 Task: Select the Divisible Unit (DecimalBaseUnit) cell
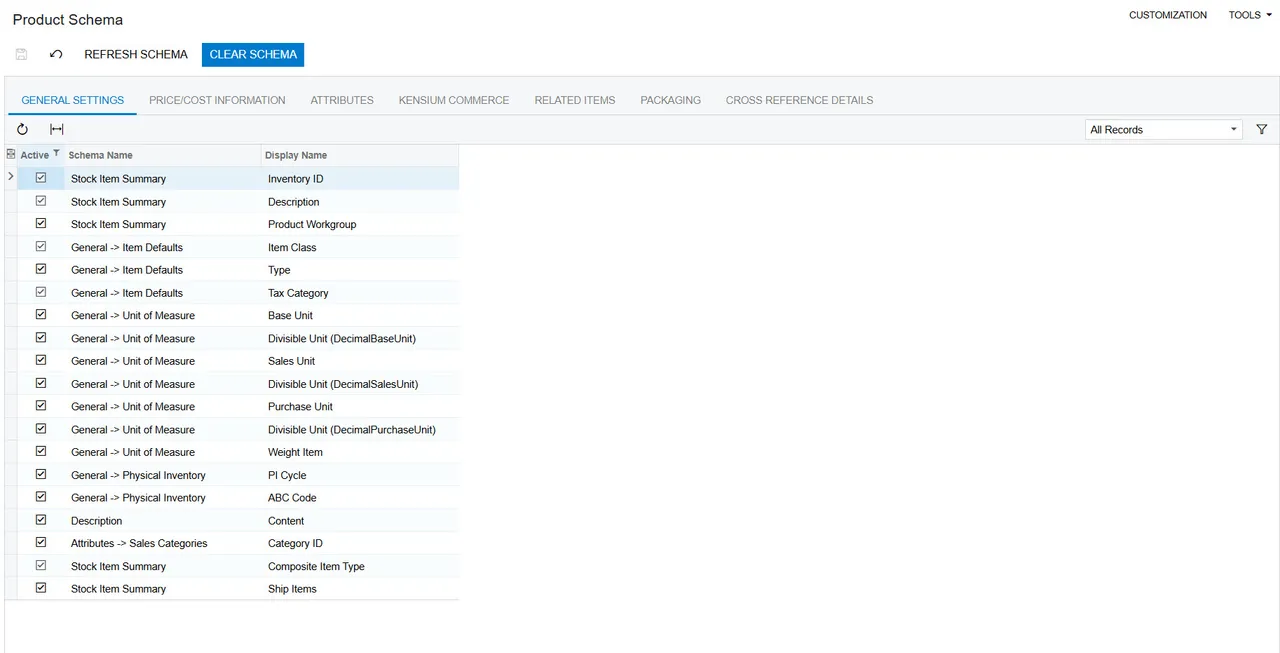[x=360, y=338]
